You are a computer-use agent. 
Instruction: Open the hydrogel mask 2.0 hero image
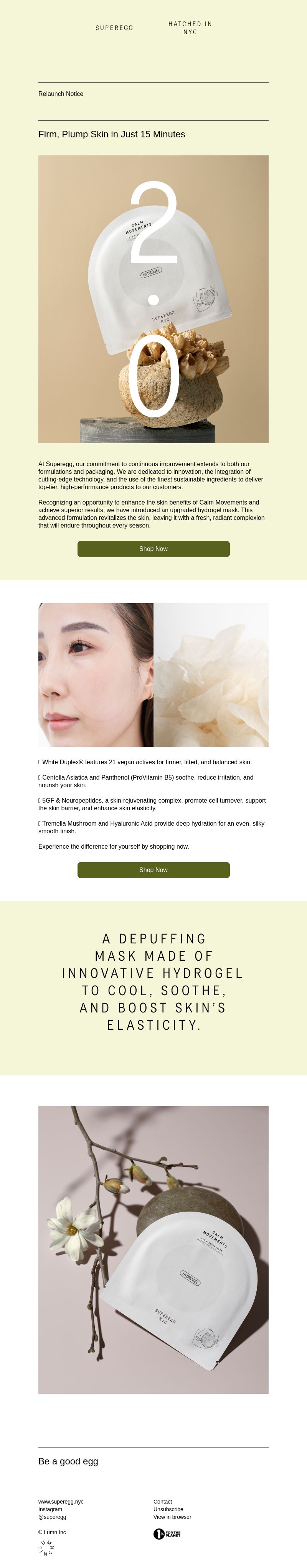click(153, 299)
